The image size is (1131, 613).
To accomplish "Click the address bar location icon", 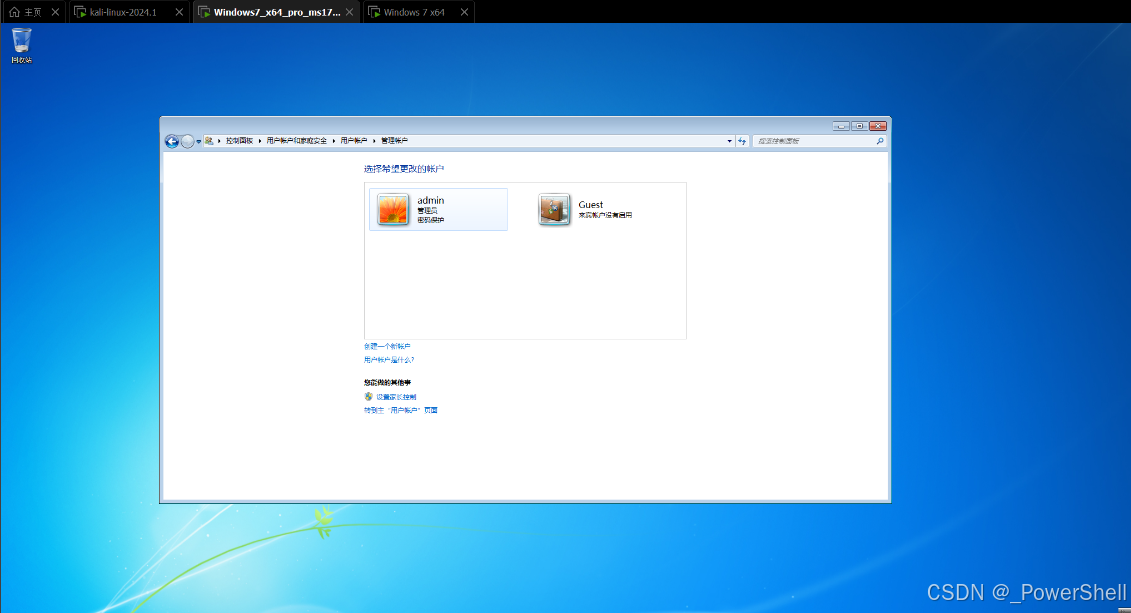I will tap(209, 141).
